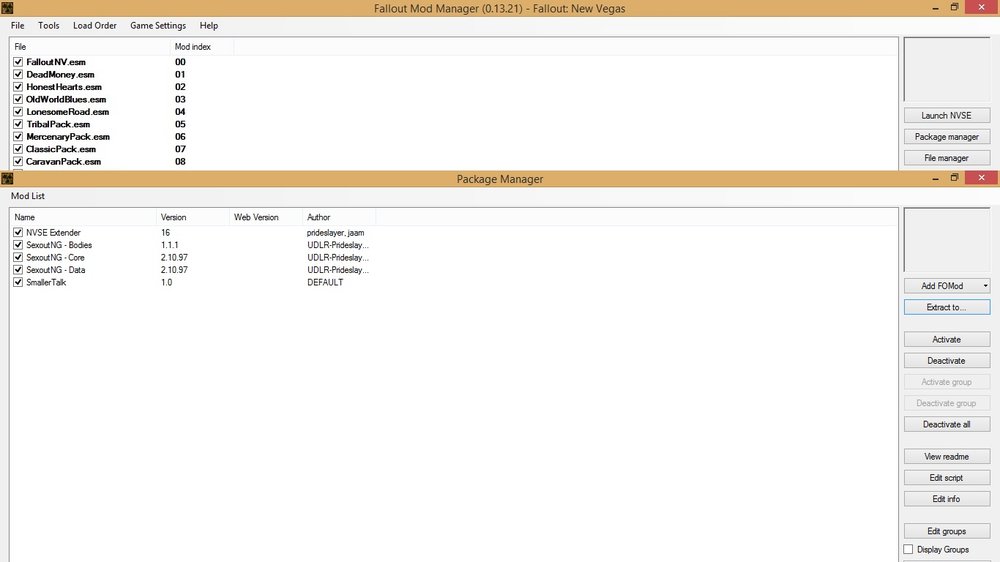This screenshot has width=1000, height=562.
Task: Toggle MercenaryPack.esm checkbox
Action: pyautogui.click(x=18, y=137)
